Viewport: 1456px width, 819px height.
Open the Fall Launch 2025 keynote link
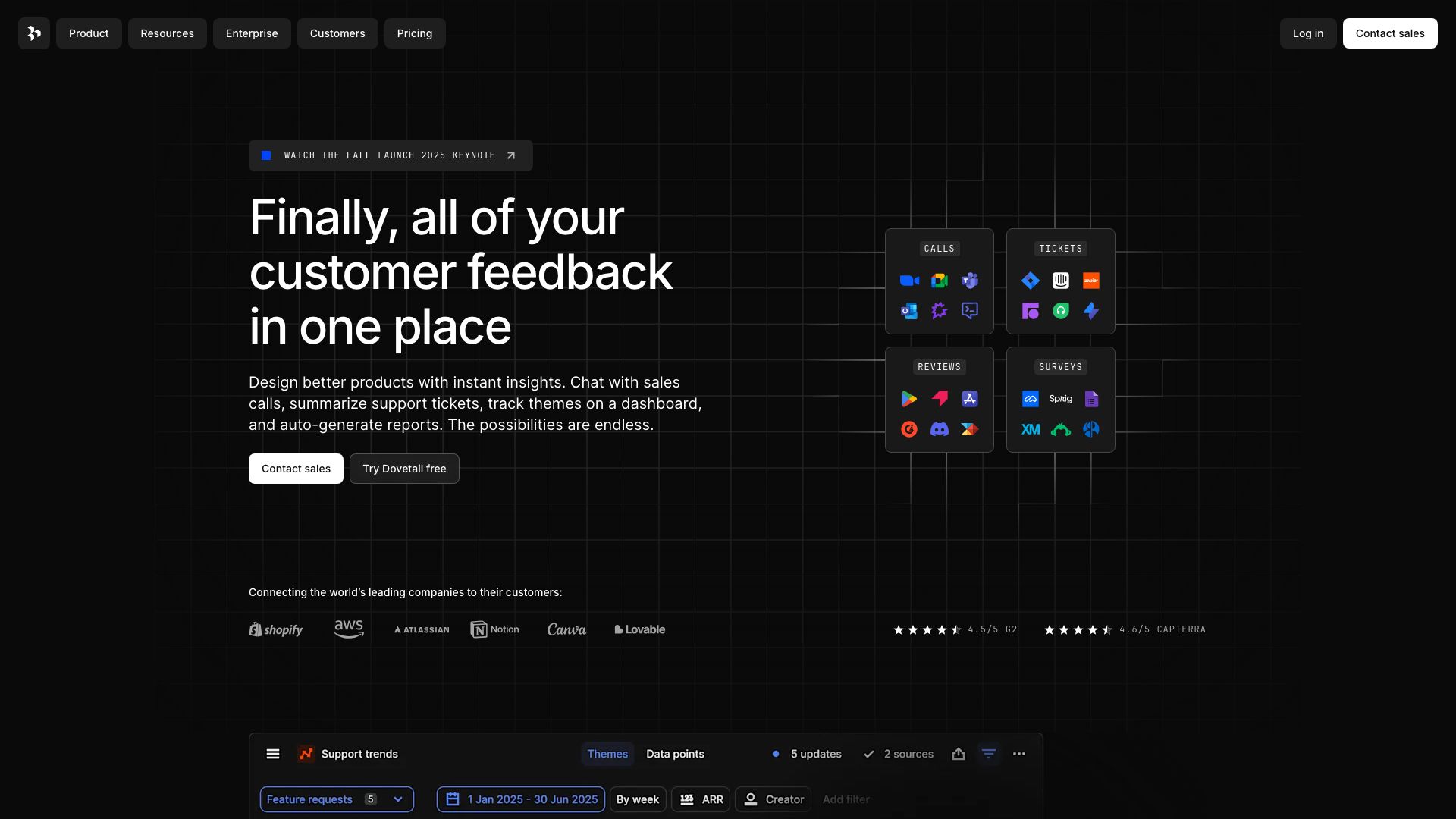[390, 155]
